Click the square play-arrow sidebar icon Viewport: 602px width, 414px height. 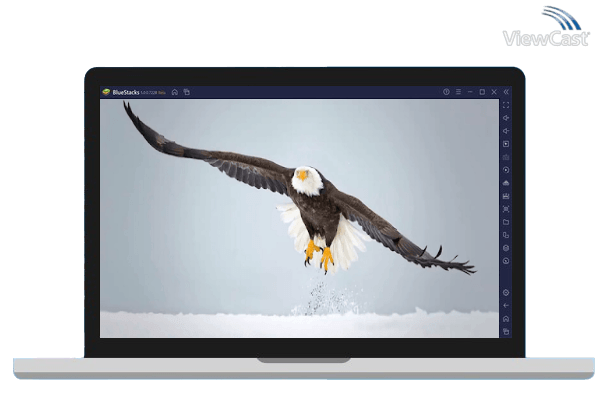pos(506,144)
